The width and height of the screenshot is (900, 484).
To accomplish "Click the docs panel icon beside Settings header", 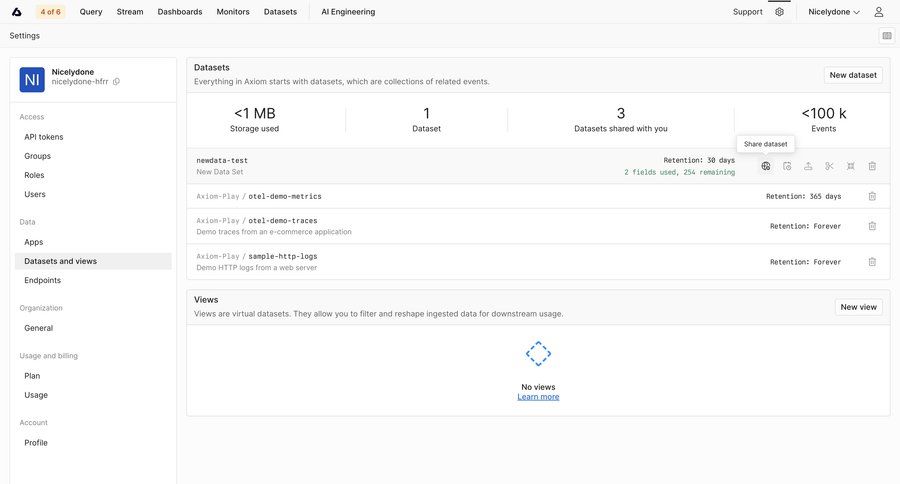I will click(x=887, y=36).
